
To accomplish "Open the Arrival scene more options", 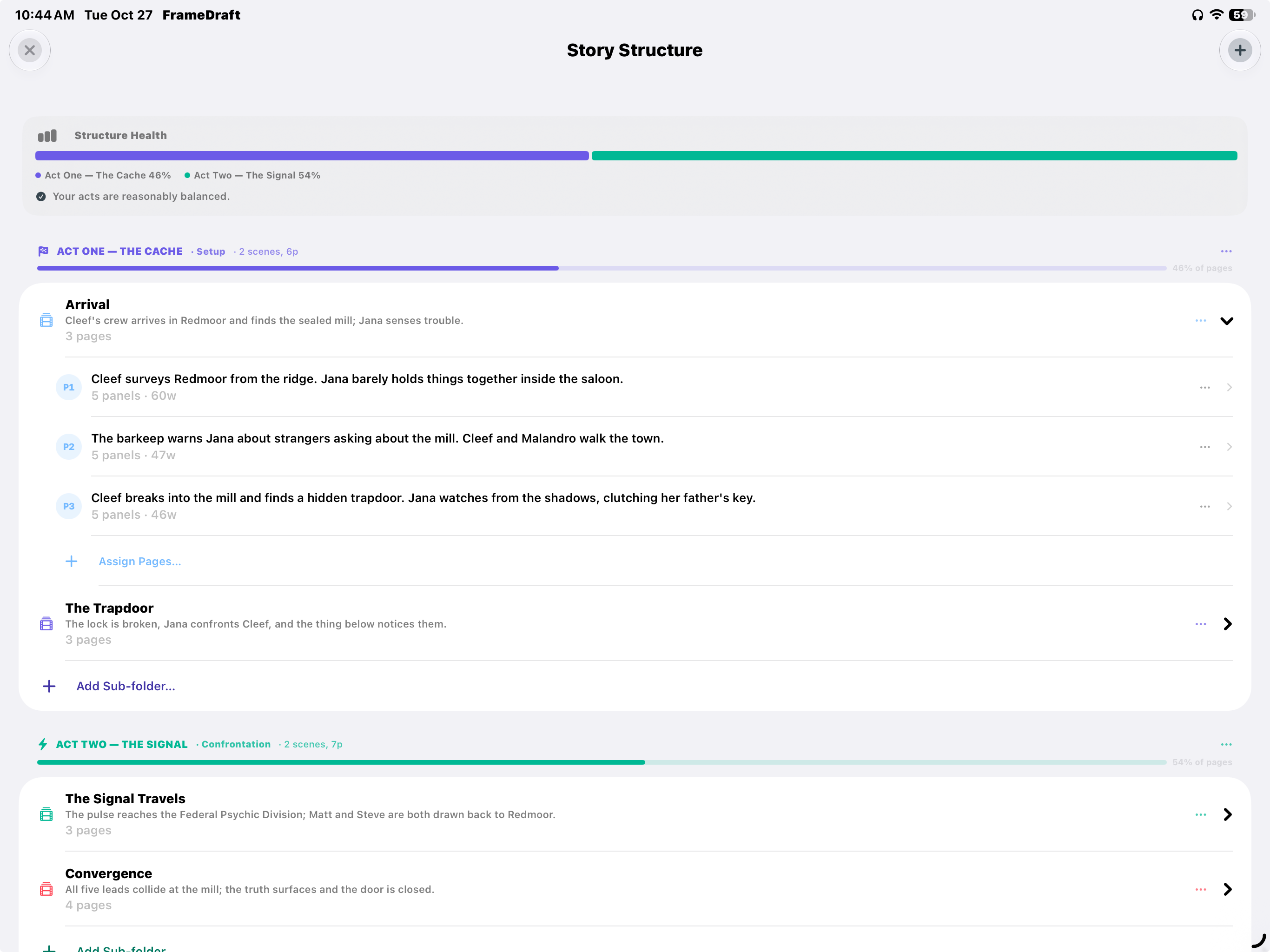I will click(x=1200, y=320).
